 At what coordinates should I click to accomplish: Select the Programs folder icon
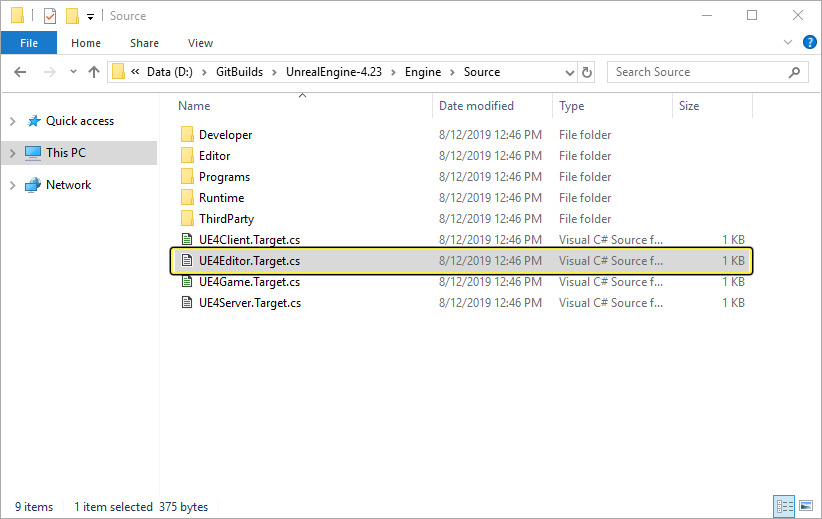(187, 177)
